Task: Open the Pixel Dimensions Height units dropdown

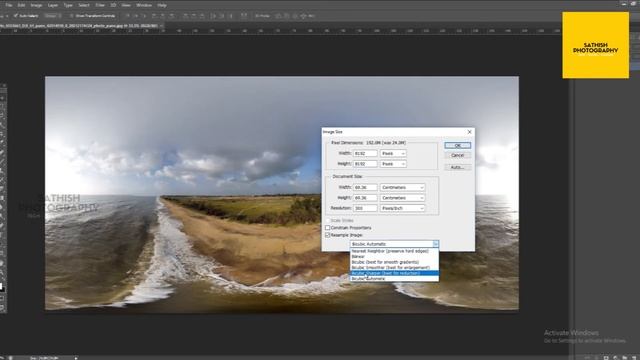Action: [393, 164]
